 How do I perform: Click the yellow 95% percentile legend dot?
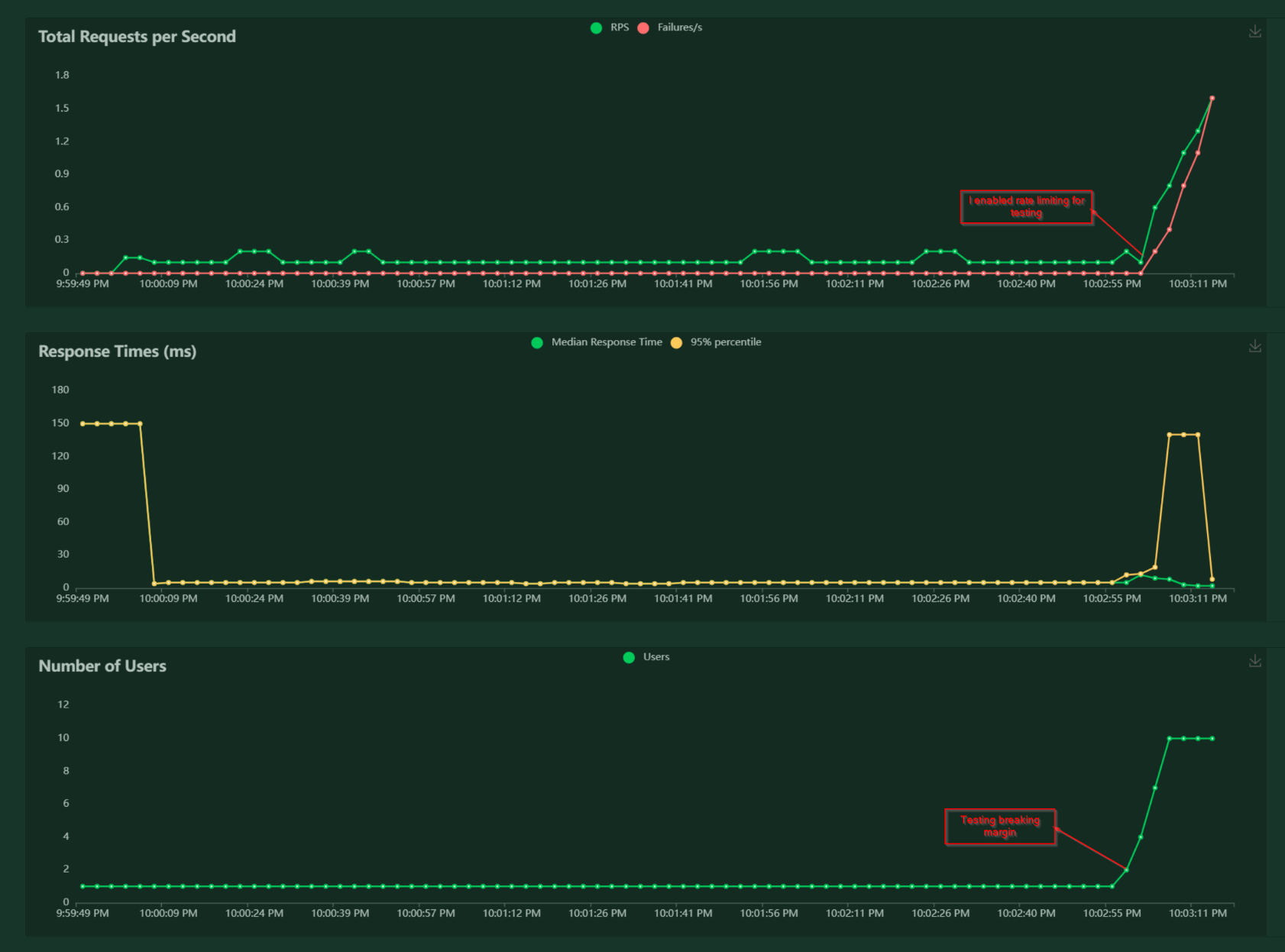click(x=675, y=342)
